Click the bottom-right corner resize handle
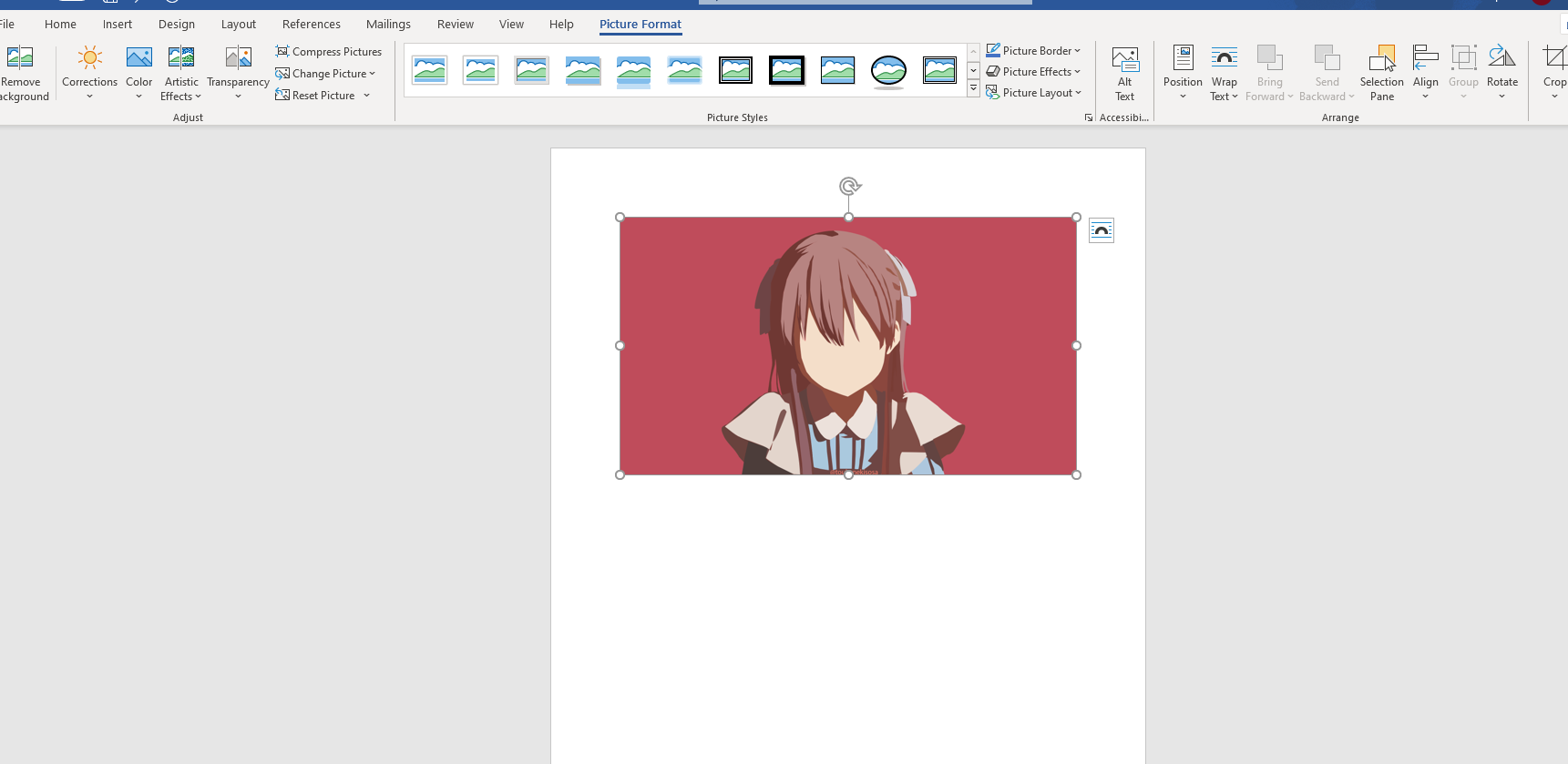 [1077, 475]
